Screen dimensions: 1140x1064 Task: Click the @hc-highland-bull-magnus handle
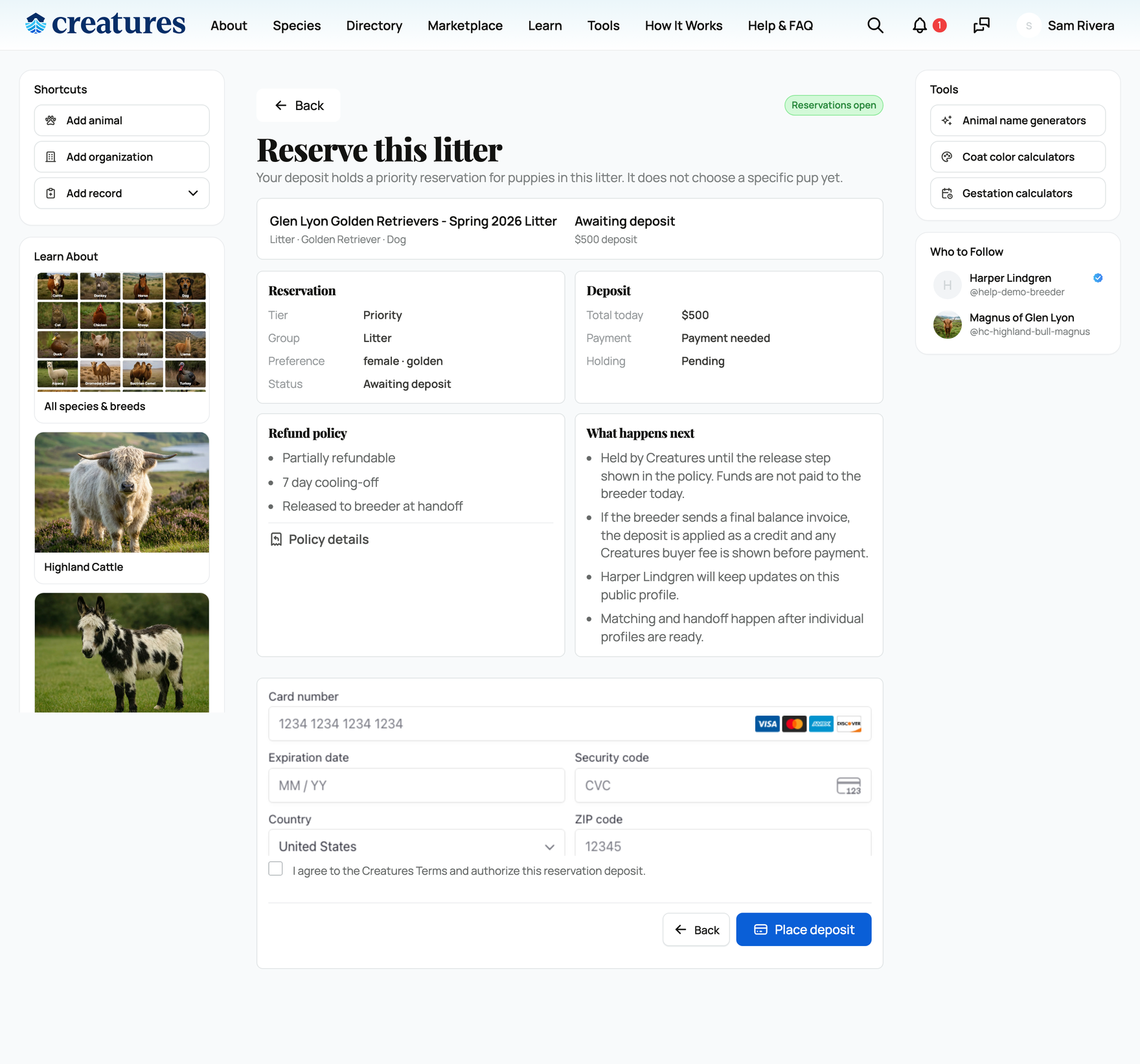[1029, 332]
